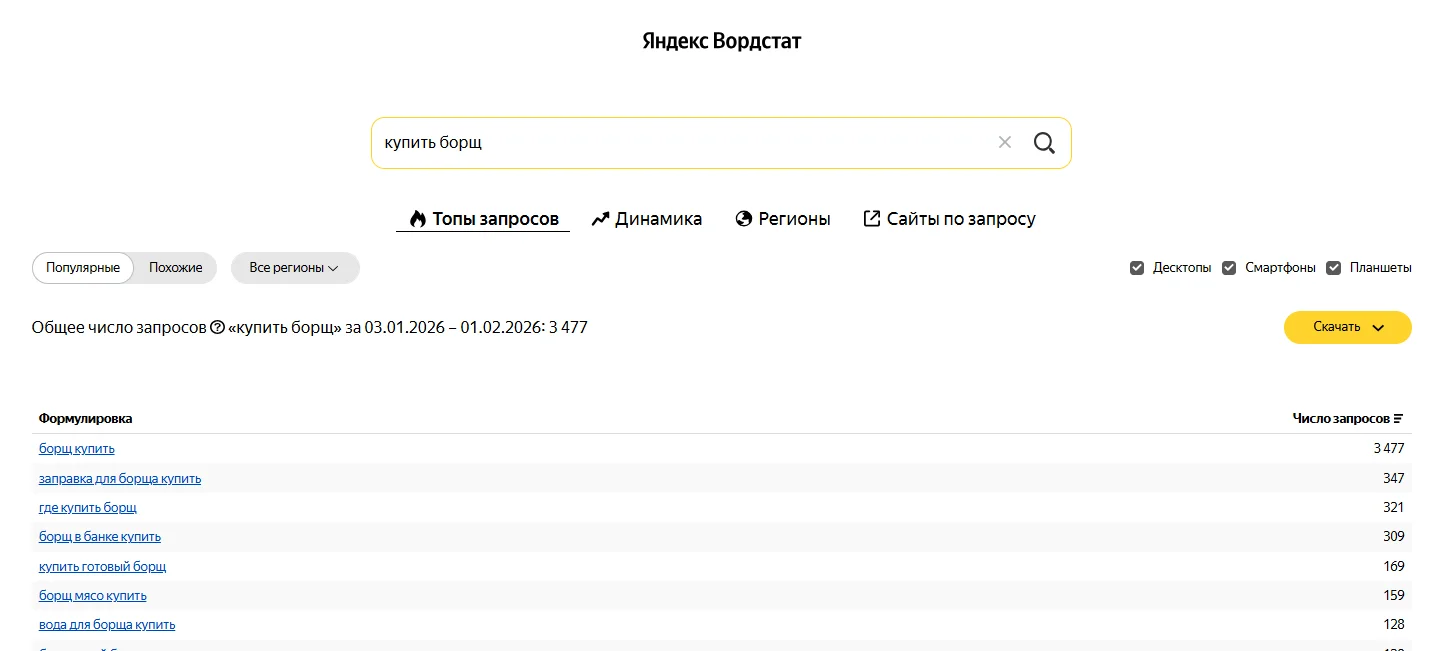Click the question mark help icon

pos(217,328)
